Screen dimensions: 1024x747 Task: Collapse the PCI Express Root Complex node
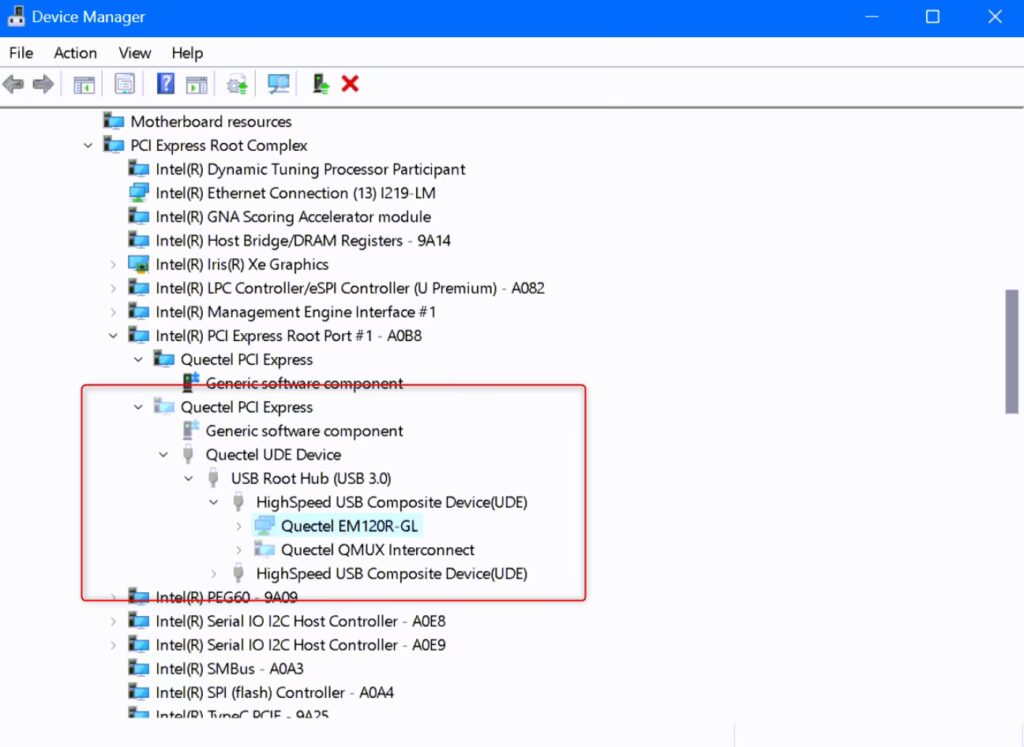(89, 146)
